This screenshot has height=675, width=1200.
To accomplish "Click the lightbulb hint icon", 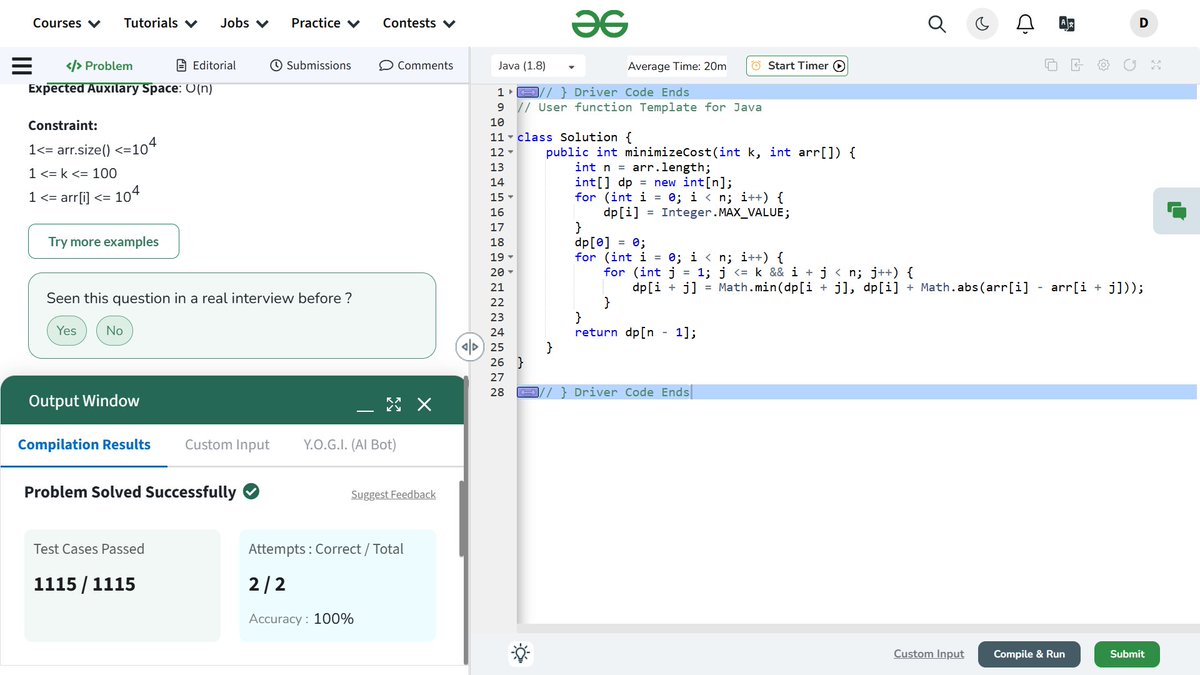I will (x=520, y=654).
